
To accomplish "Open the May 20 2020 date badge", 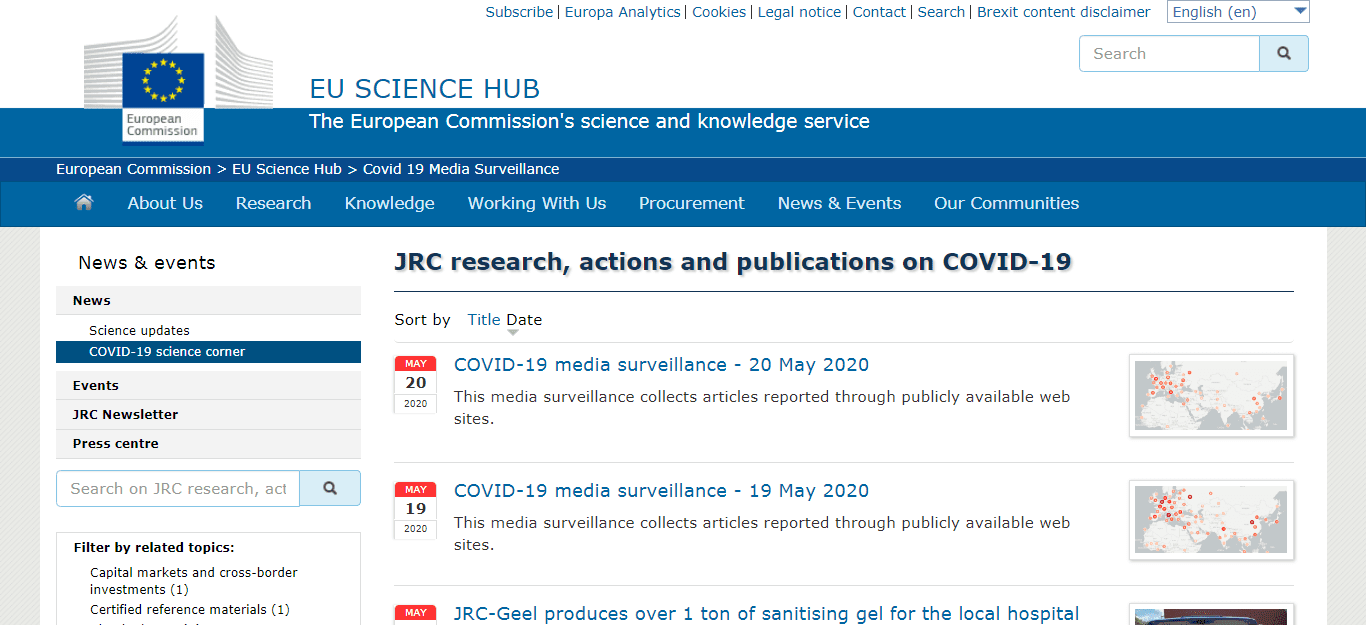I will [x=416, y=384].
